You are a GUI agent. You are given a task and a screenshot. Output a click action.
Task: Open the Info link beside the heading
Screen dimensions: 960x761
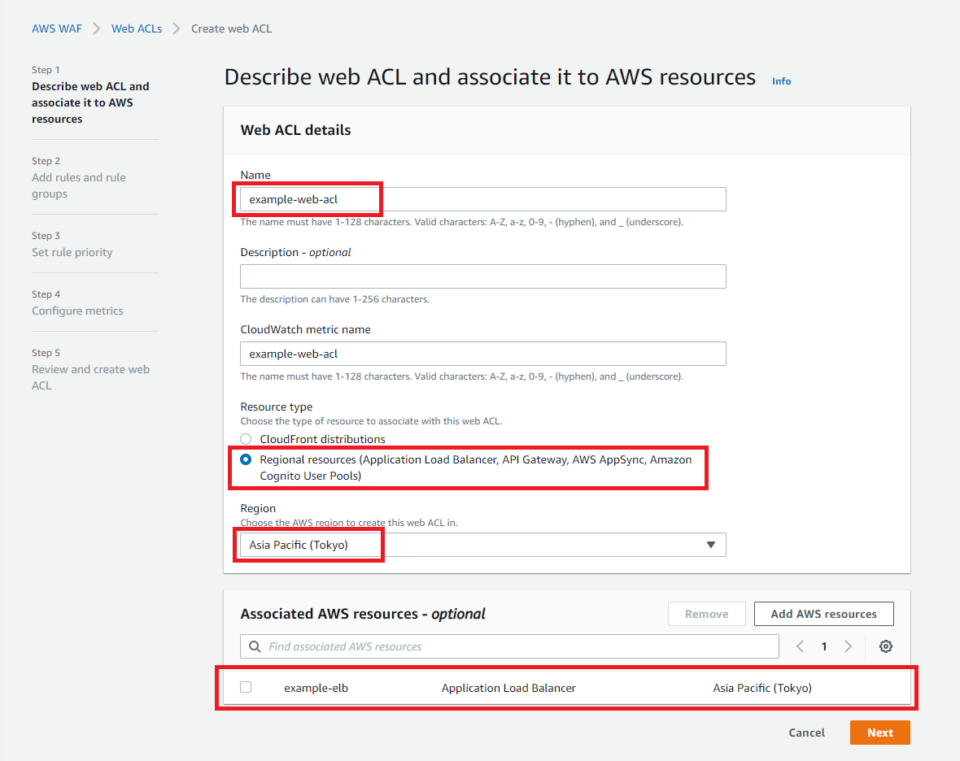[780, 81]
